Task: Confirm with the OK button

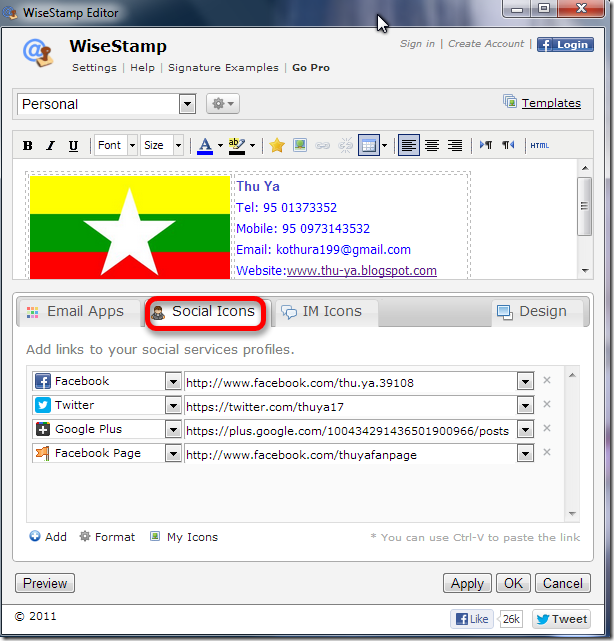Action: tap(513, 583)
